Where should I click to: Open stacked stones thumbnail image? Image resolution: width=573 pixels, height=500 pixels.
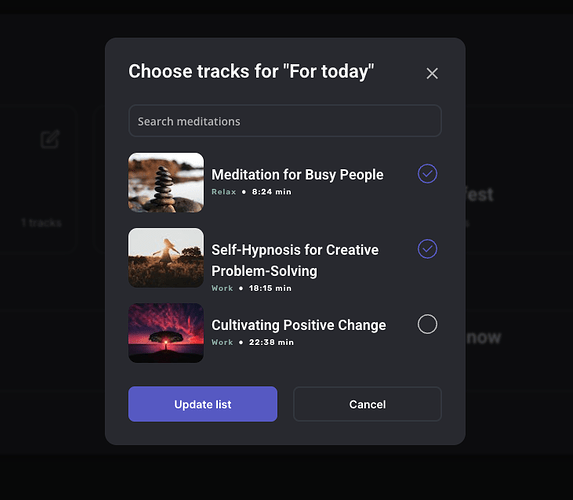pyautogui.click(x=166, y=182)
